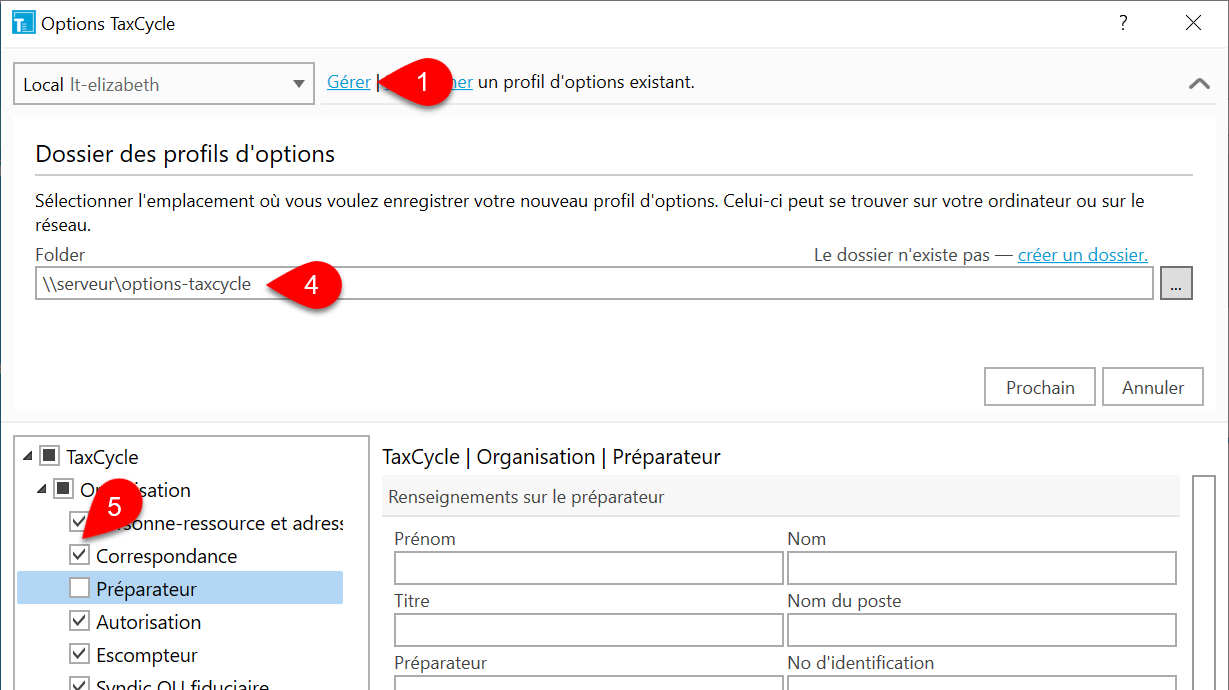Click the Prochain button
1229x690 pixels.
1040,387
